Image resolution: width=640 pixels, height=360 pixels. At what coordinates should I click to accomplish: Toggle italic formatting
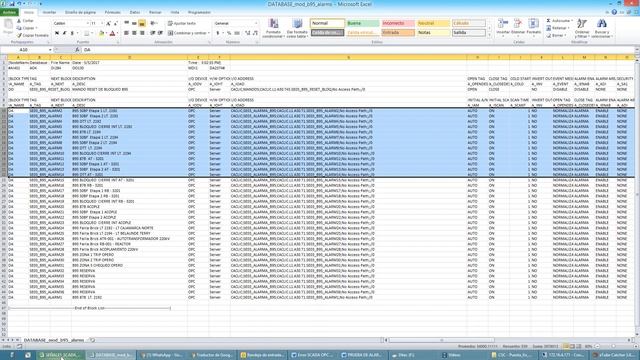click(64, 33)
